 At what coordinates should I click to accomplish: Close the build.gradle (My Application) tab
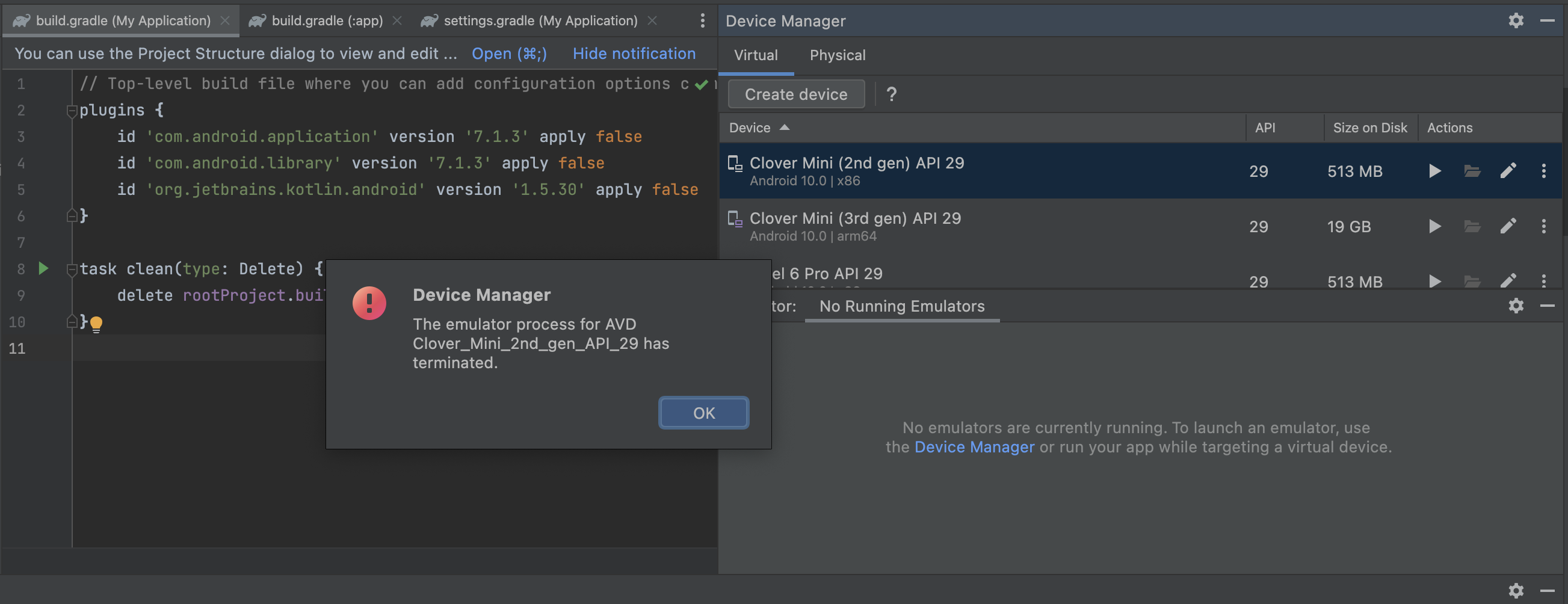(x=225, y=20)
